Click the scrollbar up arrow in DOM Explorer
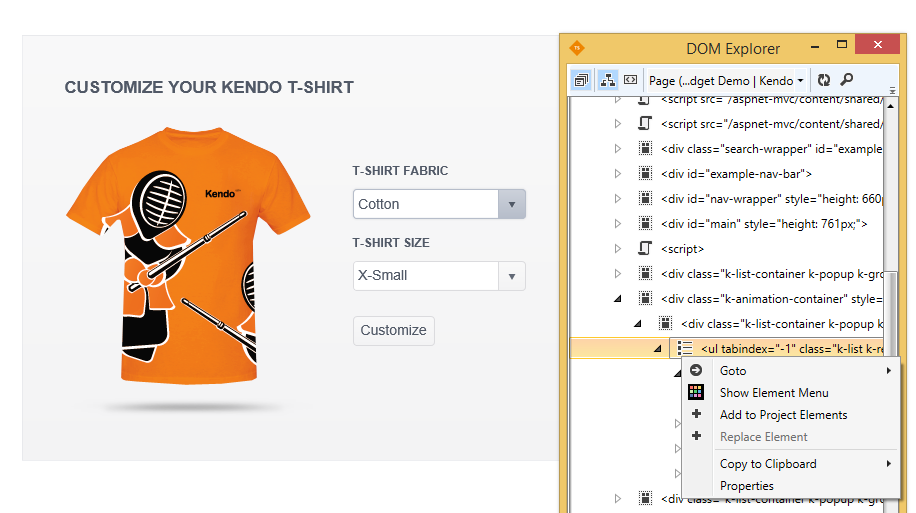 coord(890,106)
